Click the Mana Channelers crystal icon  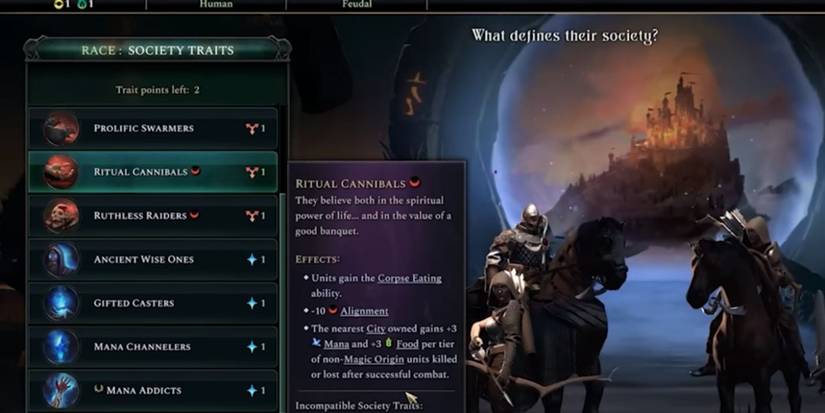click(61, 347)
